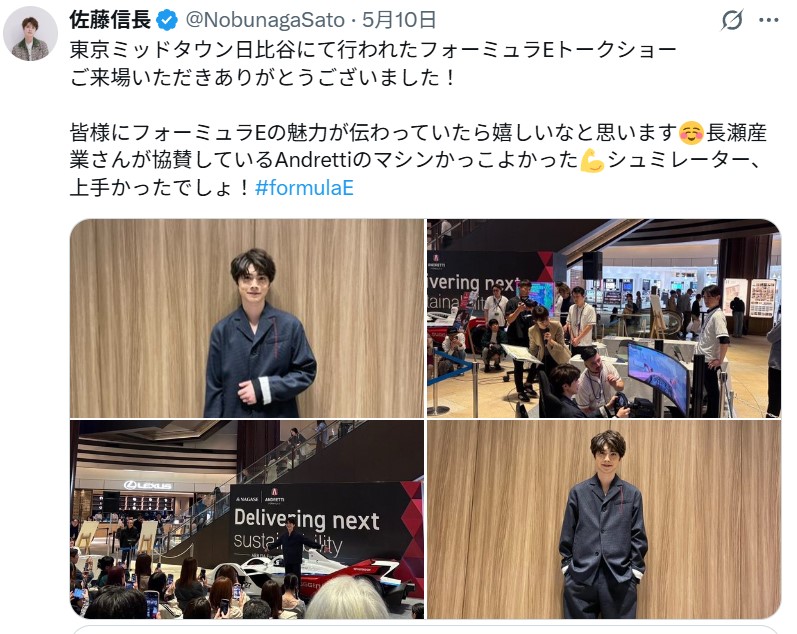Click the white race car in event photo
This screenshot has width=797, height=634.
(x=325, y=575)
